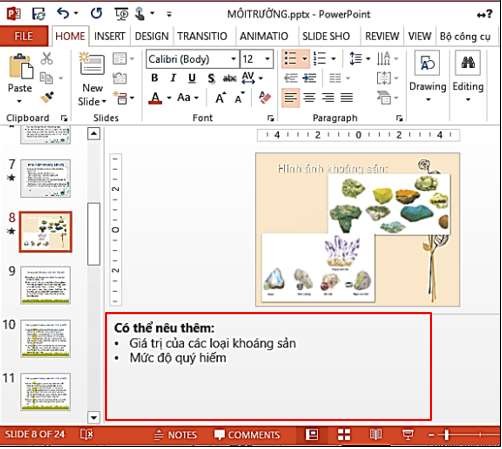Click the zoom out minus button
Screen dimensions: 502x449
click(x=431, y=435)
